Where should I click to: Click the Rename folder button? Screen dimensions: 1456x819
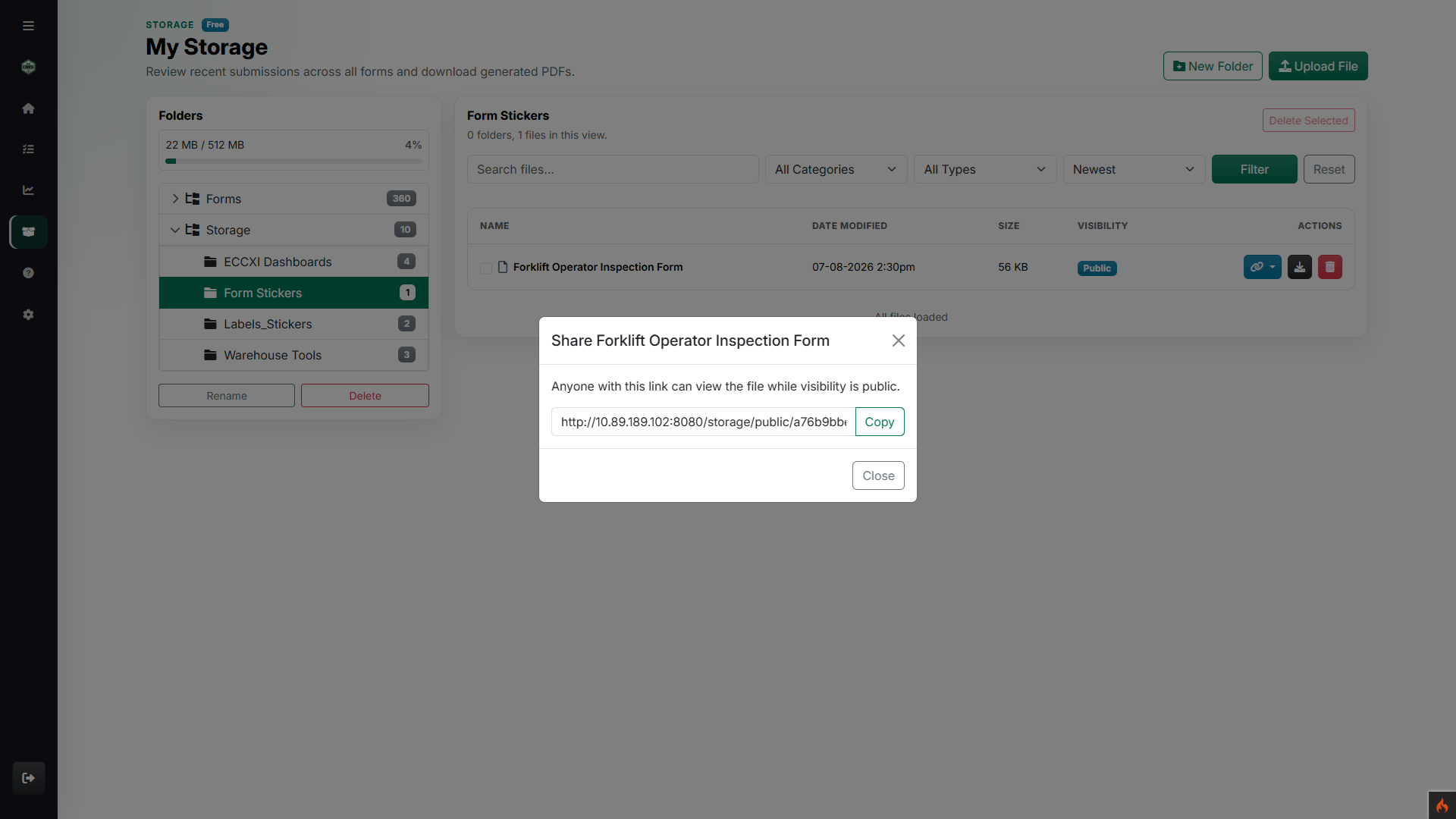227,396
